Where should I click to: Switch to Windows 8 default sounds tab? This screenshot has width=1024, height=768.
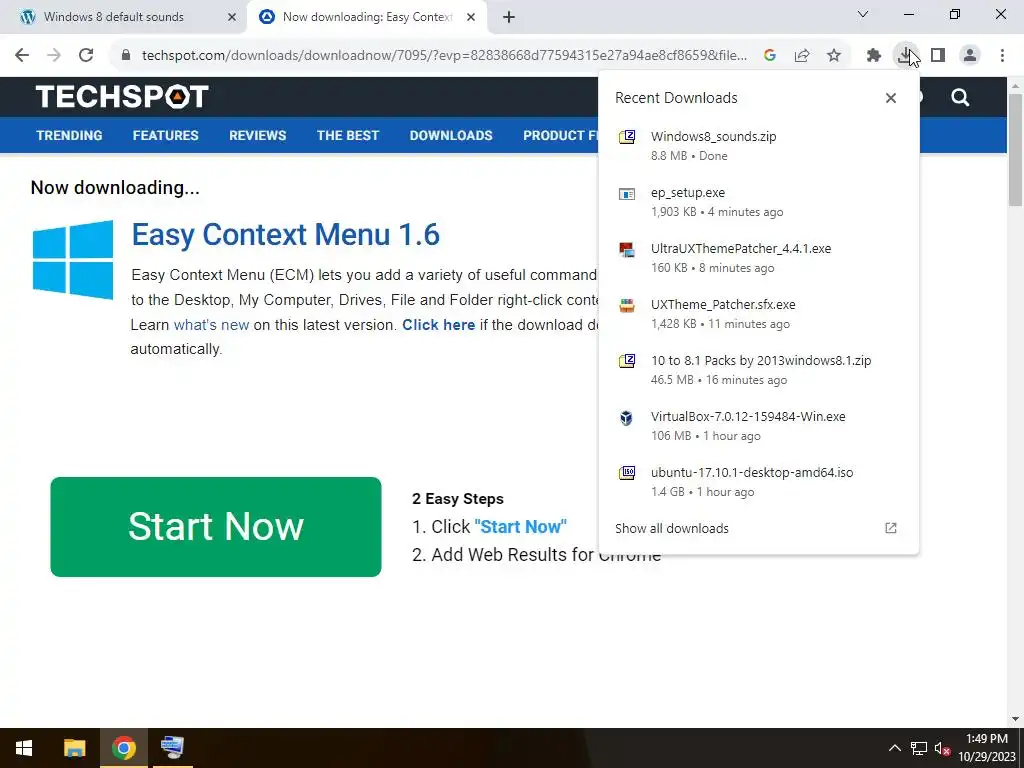point(123,17)
